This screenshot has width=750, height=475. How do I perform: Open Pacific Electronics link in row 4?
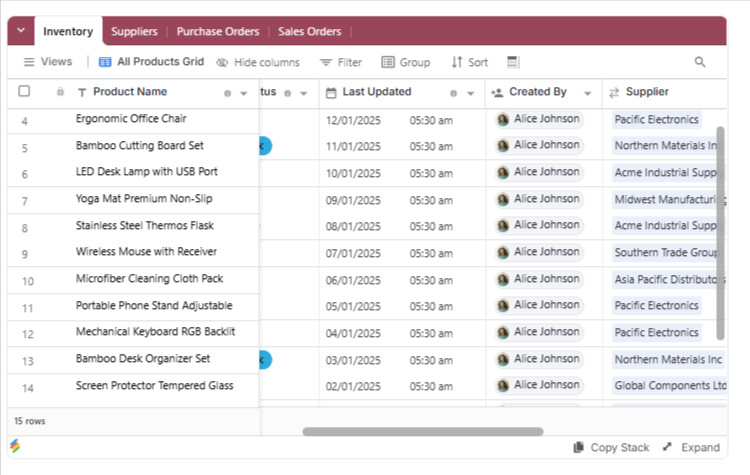tap(656, 120)
